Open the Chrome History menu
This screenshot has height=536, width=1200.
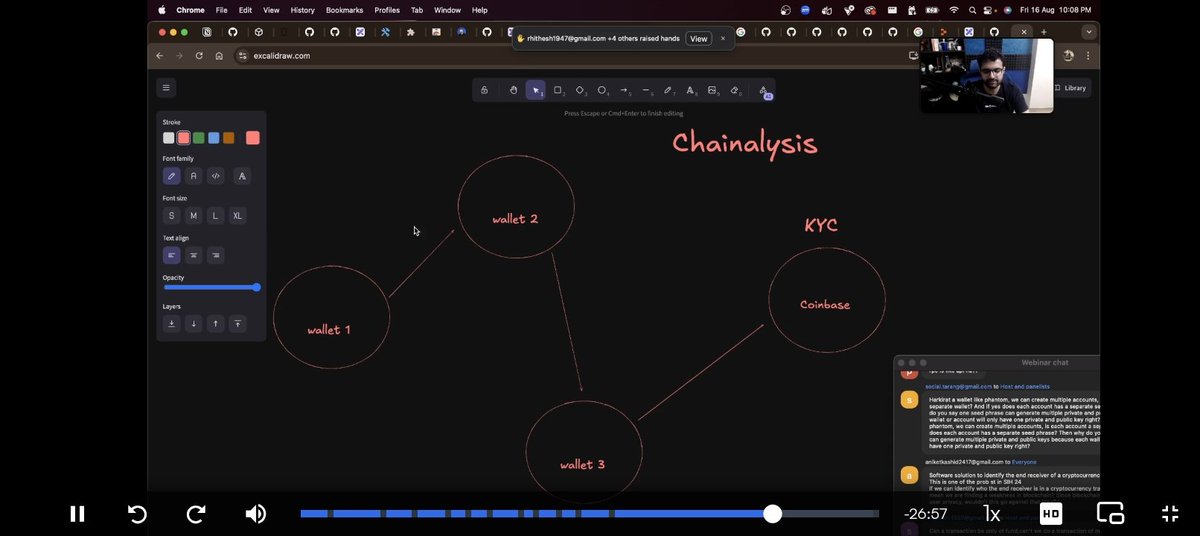click(x=302, y=10)
